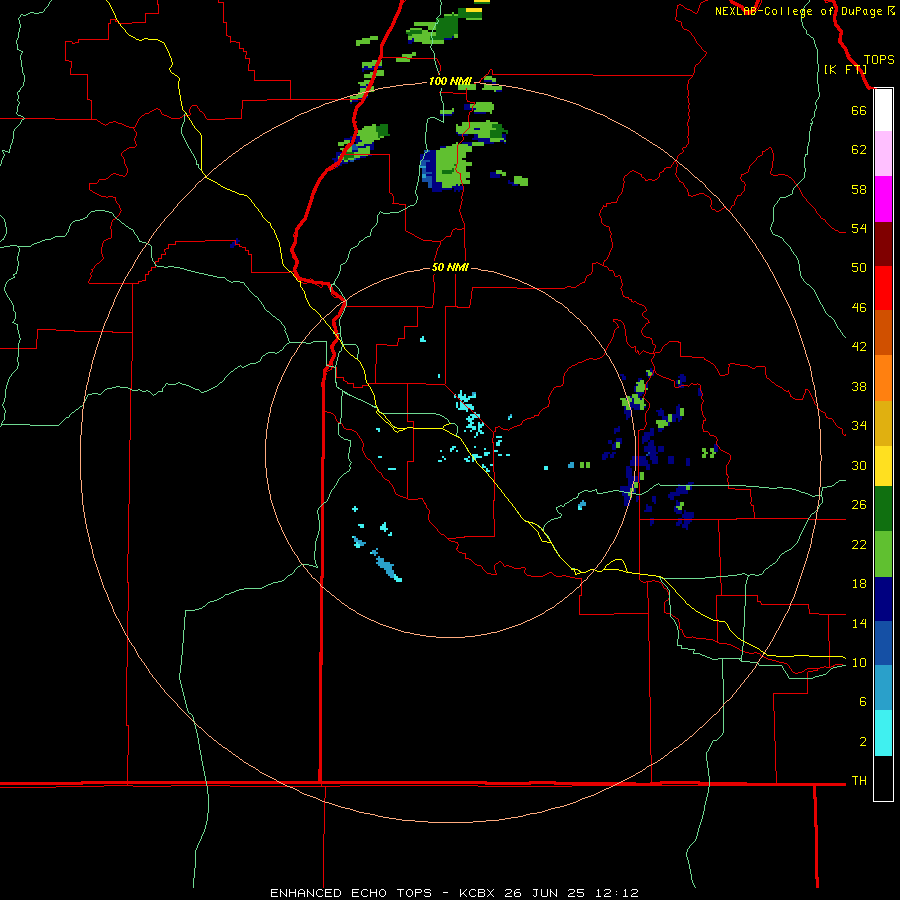Click the legend value 2
Image resolution: width=900 pixels, height=900 pixels.
click(x=862, y=742)
